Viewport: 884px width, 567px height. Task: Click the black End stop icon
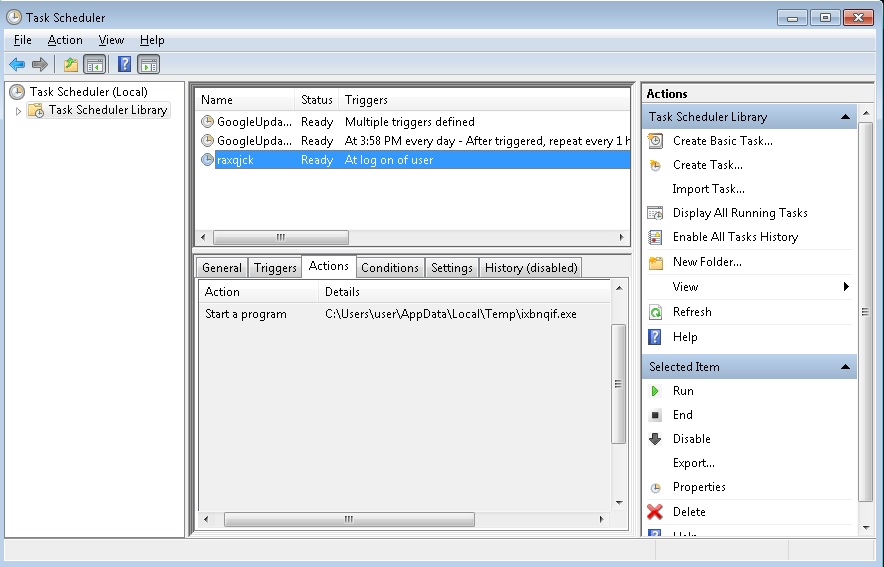click(655, 415)
